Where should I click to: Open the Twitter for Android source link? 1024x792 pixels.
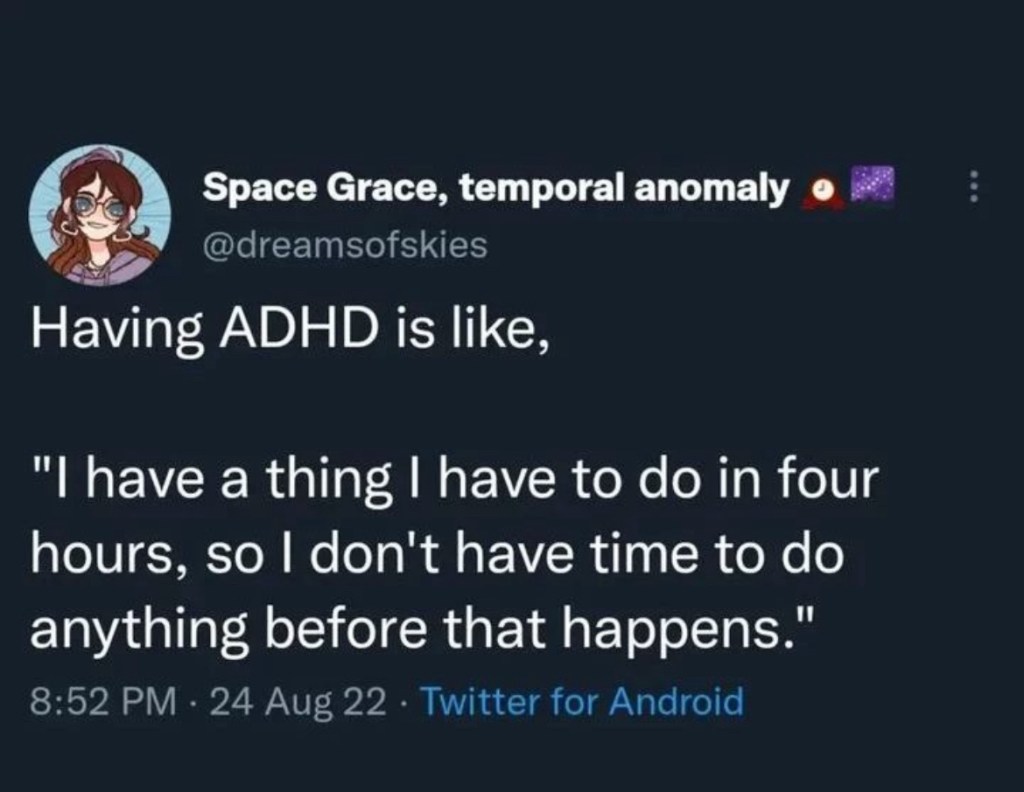580,702
